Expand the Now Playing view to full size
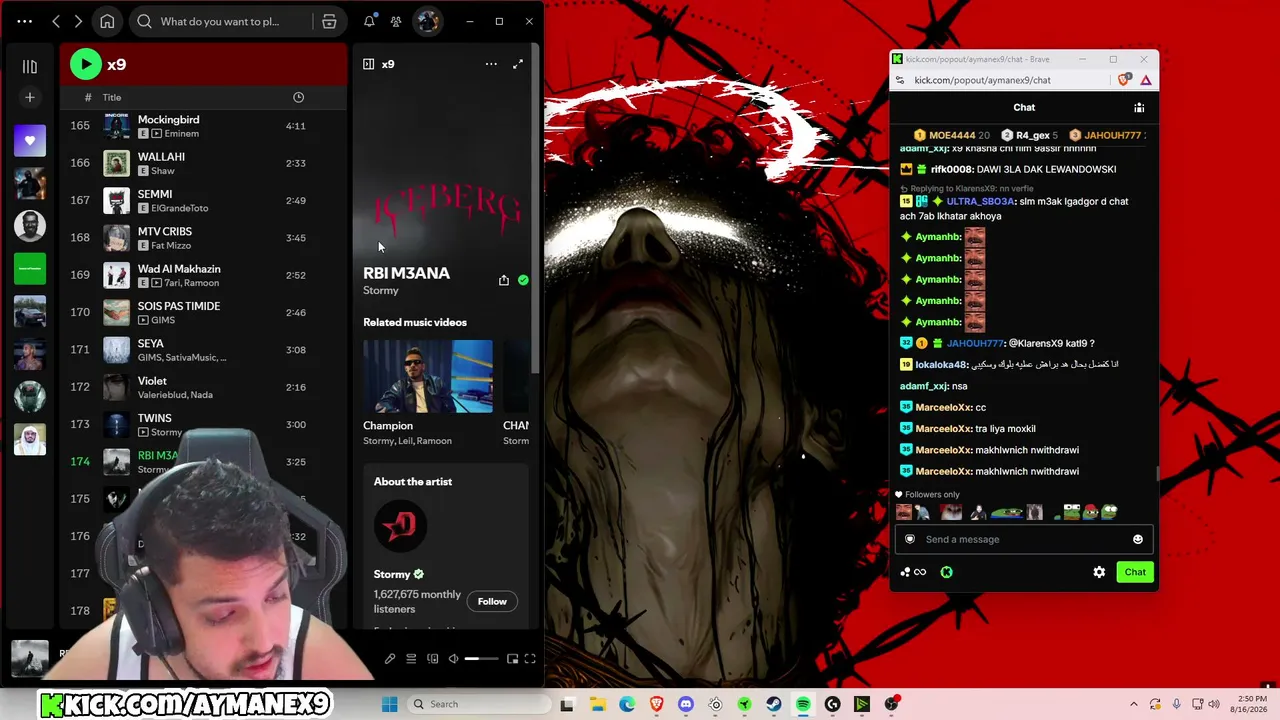The image size is (1280, 720). pyautogui.click(x=518, y=64)
